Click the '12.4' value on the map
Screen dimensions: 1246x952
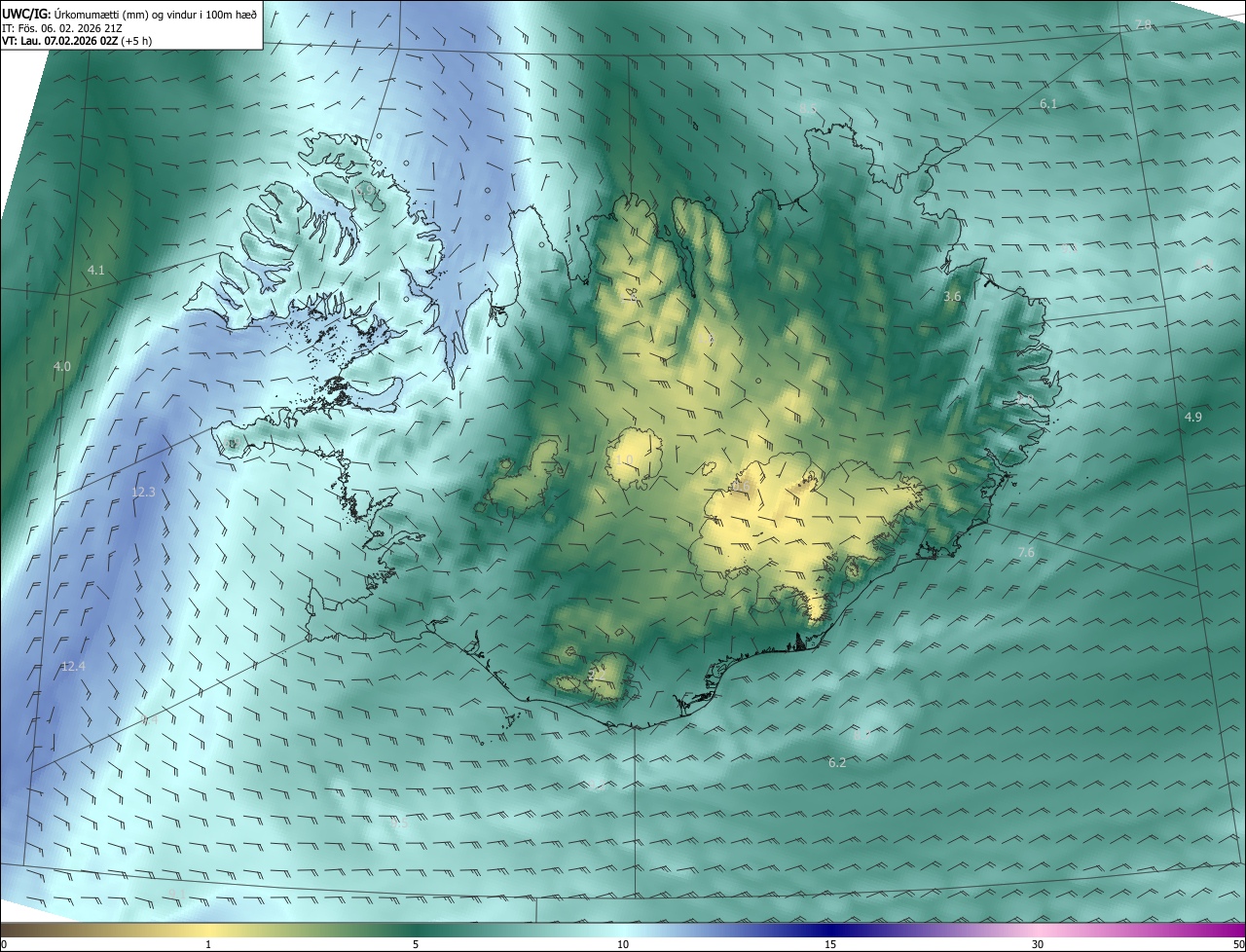pos(73,666)
